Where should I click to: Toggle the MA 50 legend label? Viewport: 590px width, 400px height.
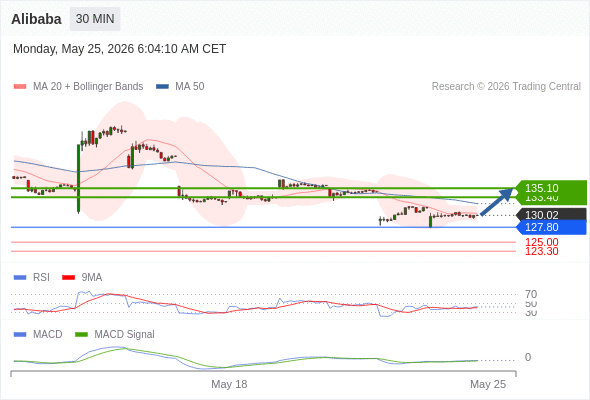[190, 87]
